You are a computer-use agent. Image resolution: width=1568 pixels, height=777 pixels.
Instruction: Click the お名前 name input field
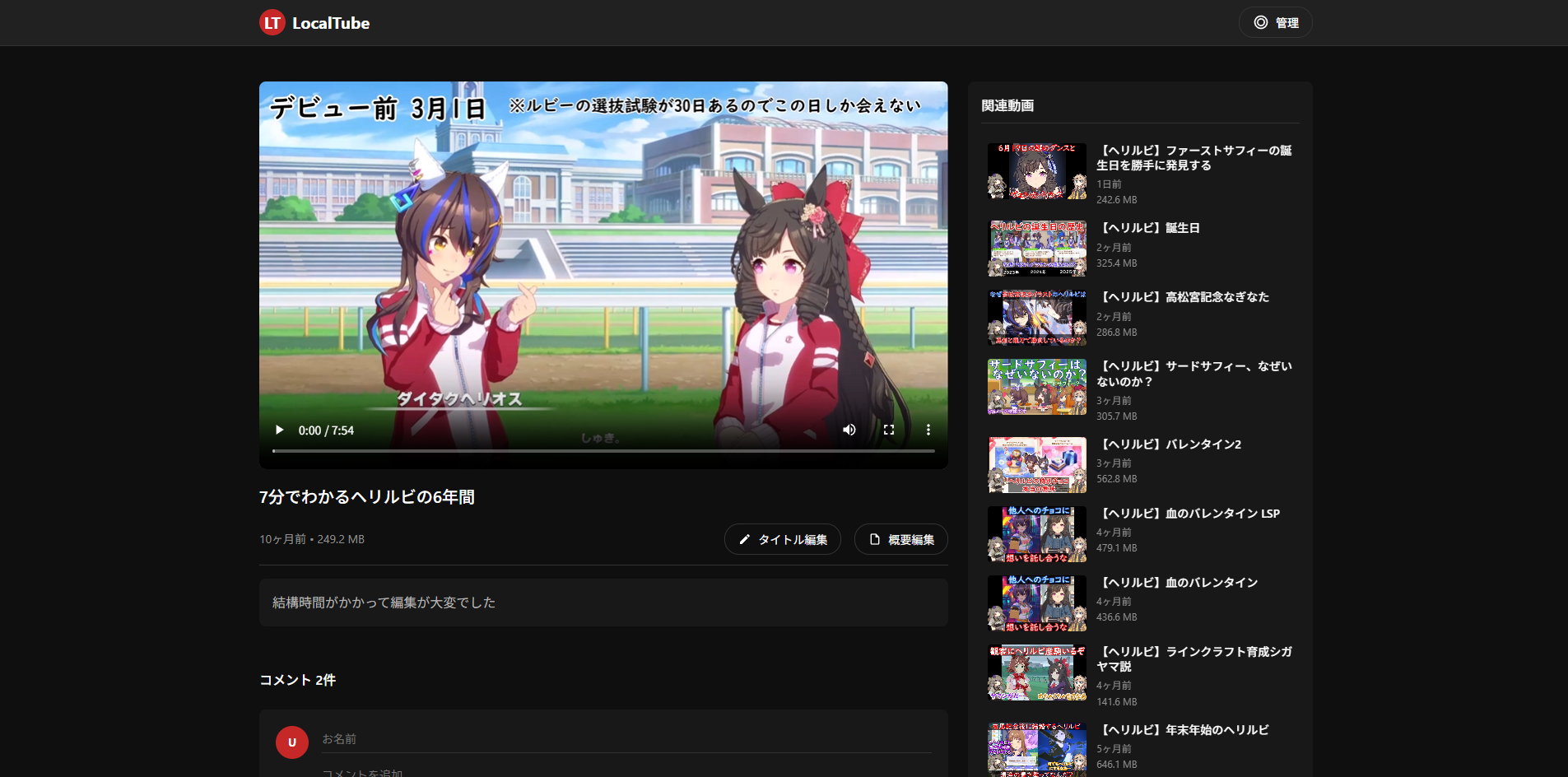click(626, 739)
